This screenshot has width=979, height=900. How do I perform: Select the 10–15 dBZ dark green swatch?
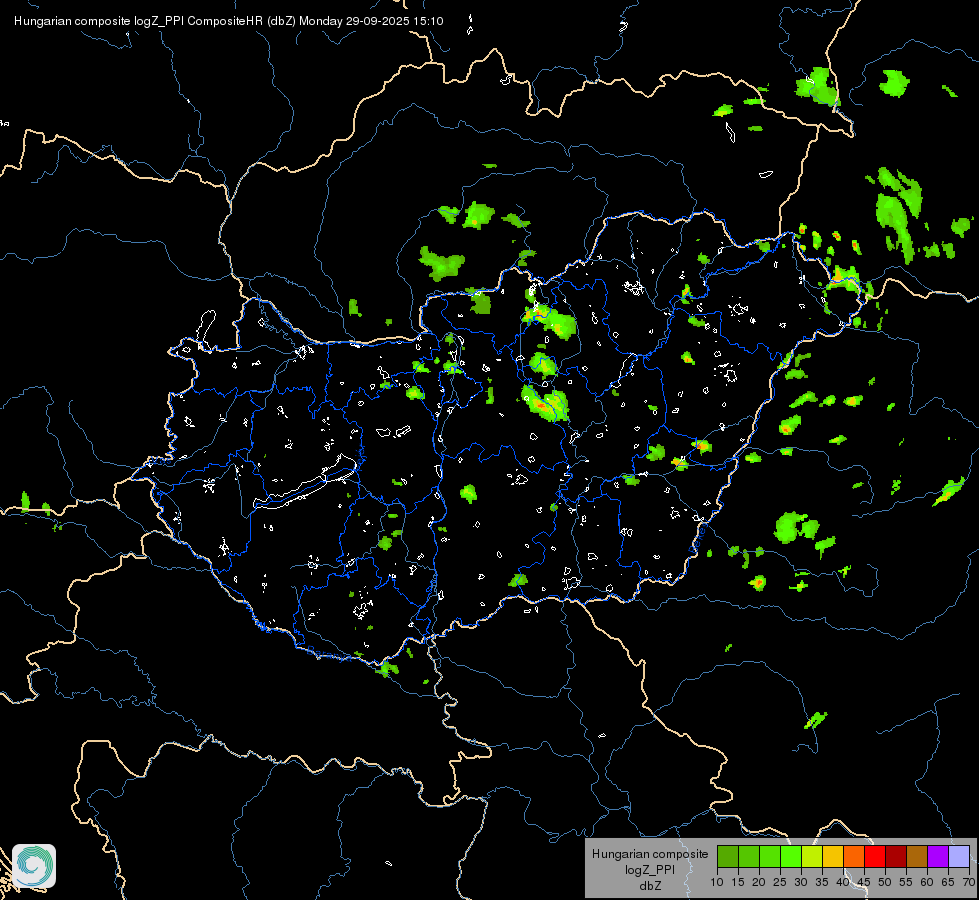728,856
